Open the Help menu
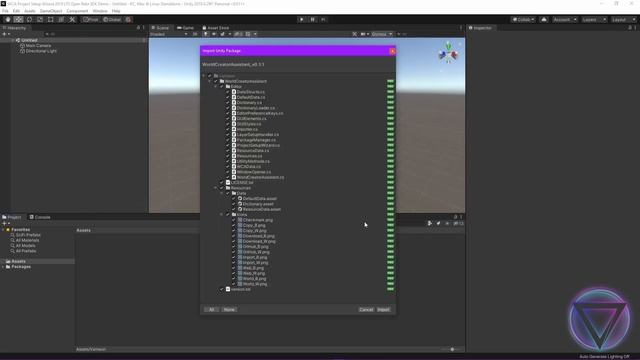Screen dimensions: 640x360 (x=116, y=11)
